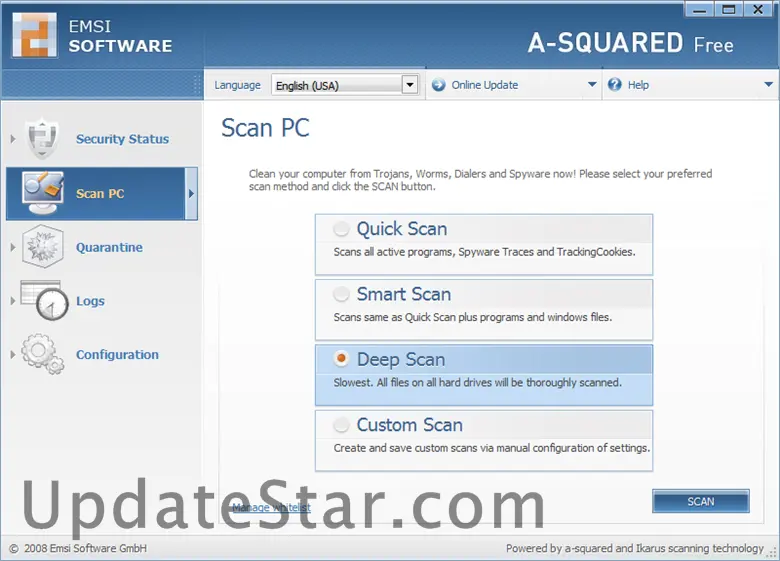Click the window resize grip corner
The height and width of the screenshot is (561, 780).
tap(773, 553)
